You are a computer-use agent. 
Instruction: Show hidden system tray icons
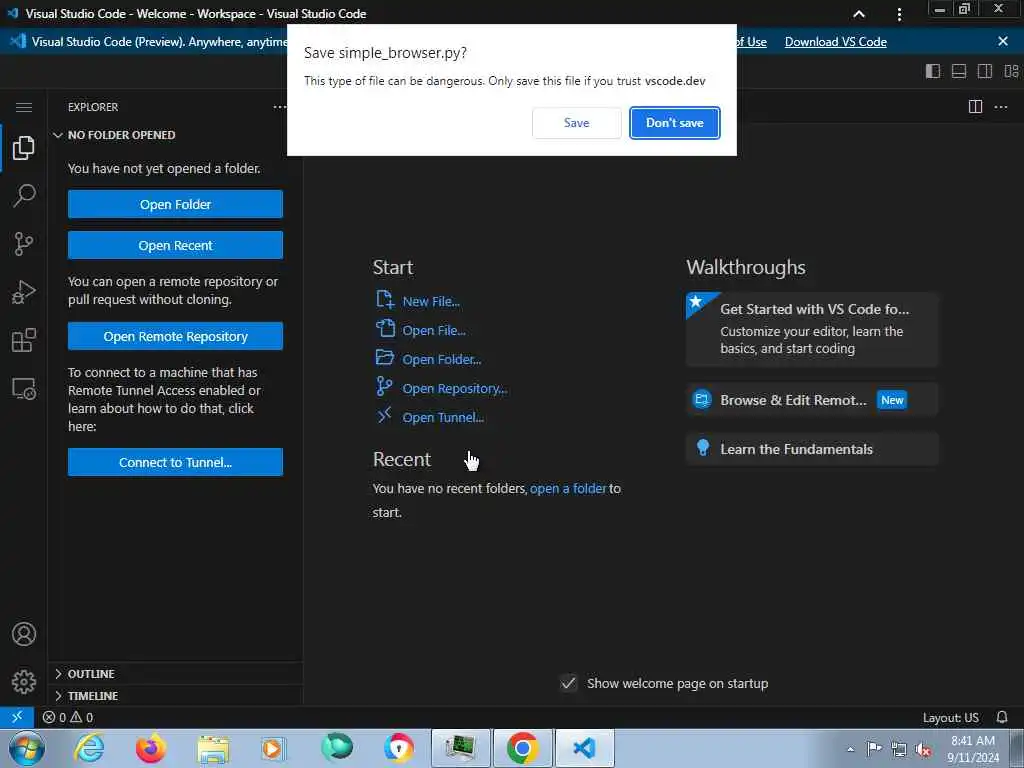(850, 750)
